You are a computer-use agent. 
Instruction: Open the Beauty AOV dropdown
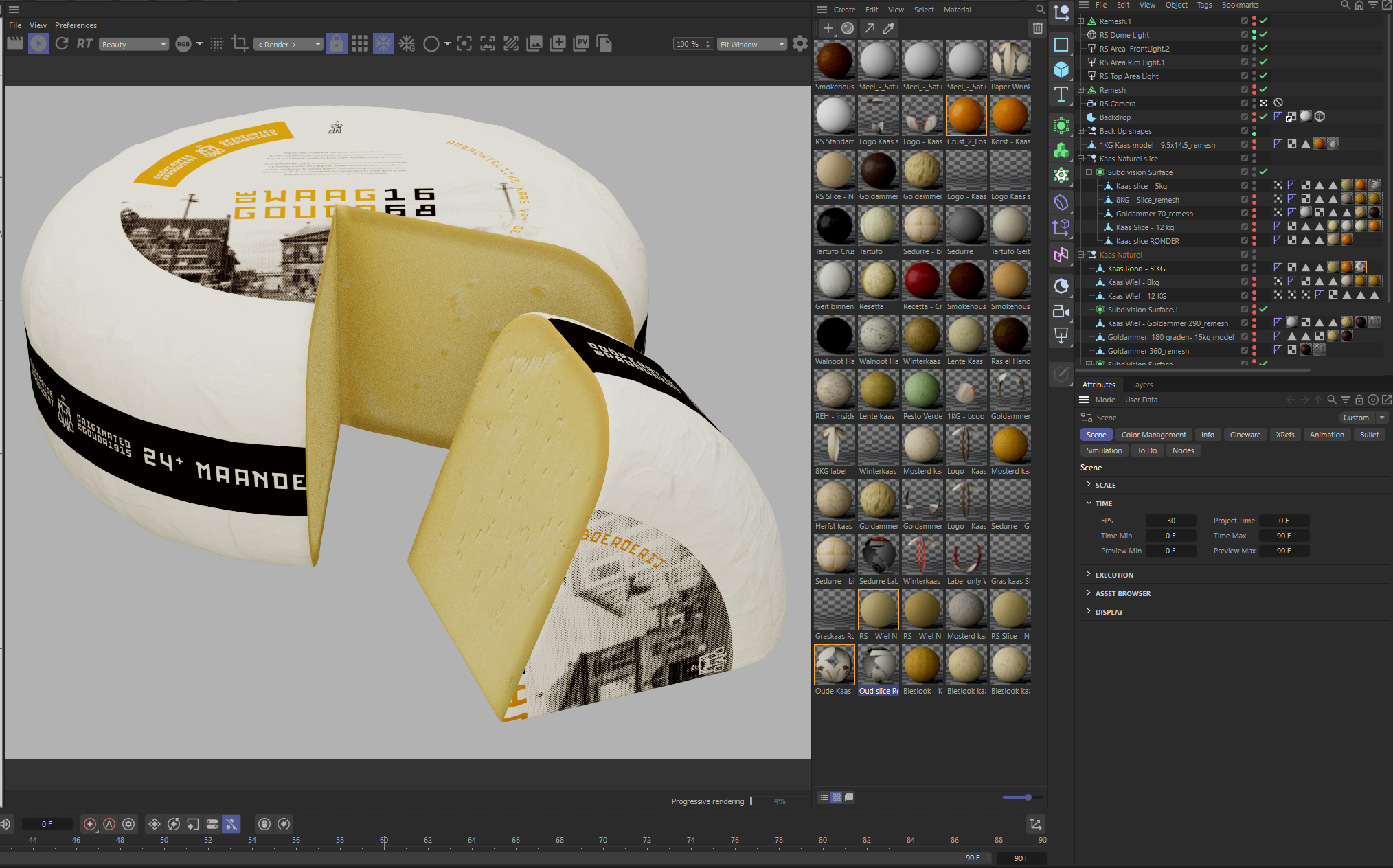(134, 45)
